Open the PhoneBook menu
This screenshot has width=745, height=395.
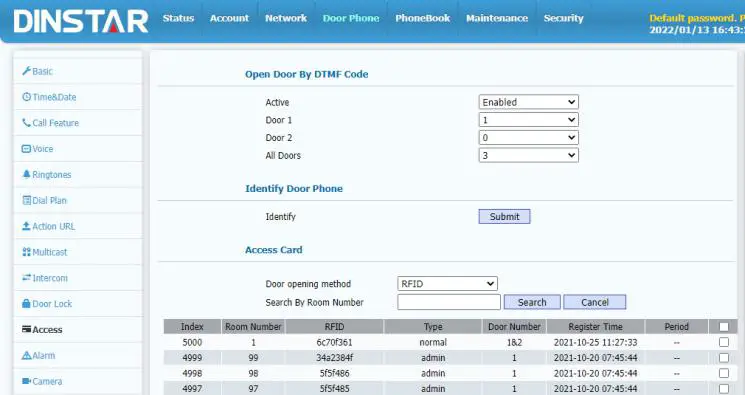click(422, 18)
